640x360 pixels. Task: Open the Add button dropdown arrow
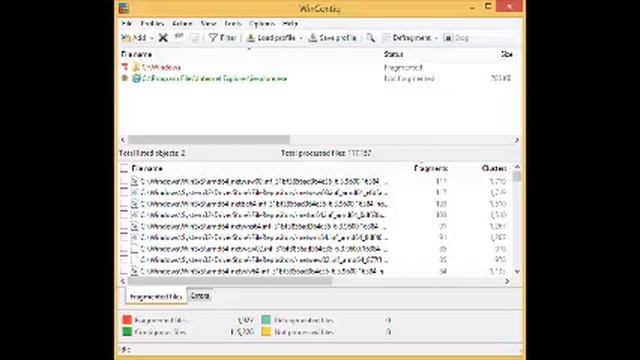tap(151, 38)
